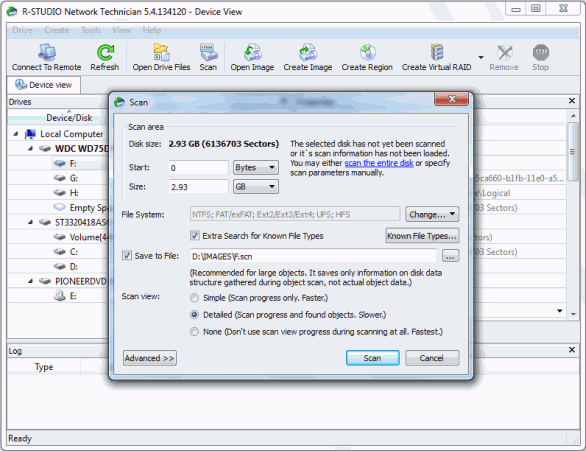Click the scrollbar up arrow in the Drives panel
The width and height of the screenshot is (586, 451).
(573, 115)
